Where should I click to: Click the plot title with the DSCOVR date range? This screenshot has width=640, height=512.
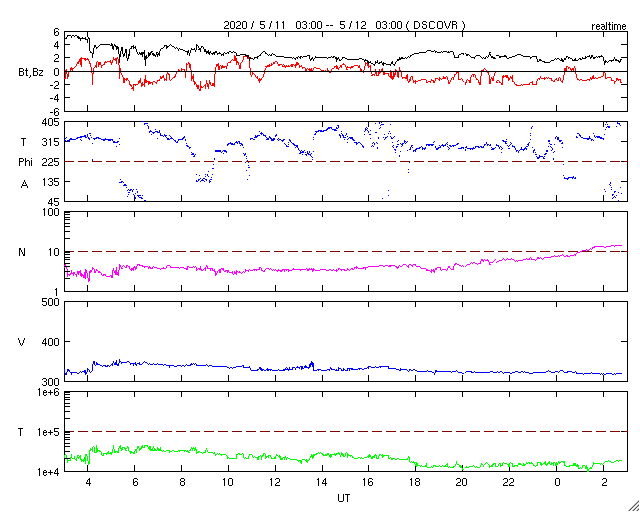click(344, 25)
